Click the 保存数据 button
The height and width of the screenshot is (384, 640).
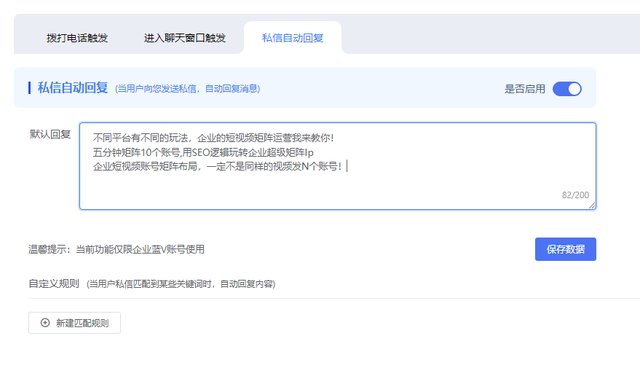point(565,249)
